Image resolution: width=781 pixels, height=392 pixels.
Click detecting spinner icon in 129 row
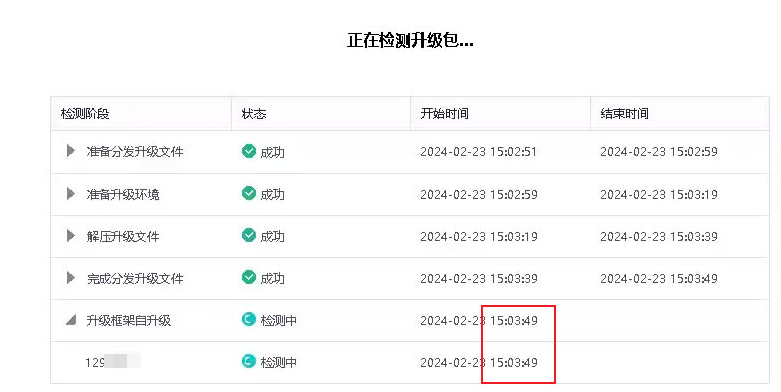[x=249, y=361]
